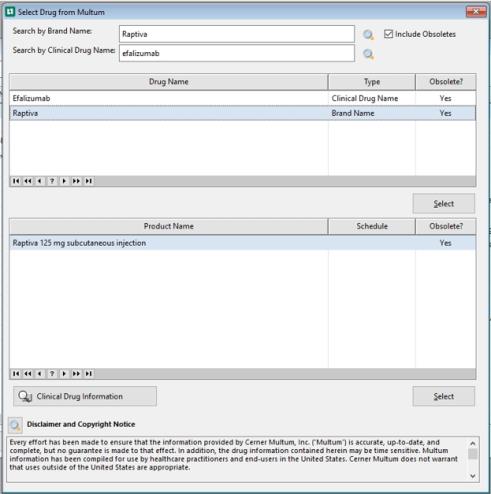The image size is (491, 494).
Task: Click the Search by Brand Name field
Action: tap(237, 34)
